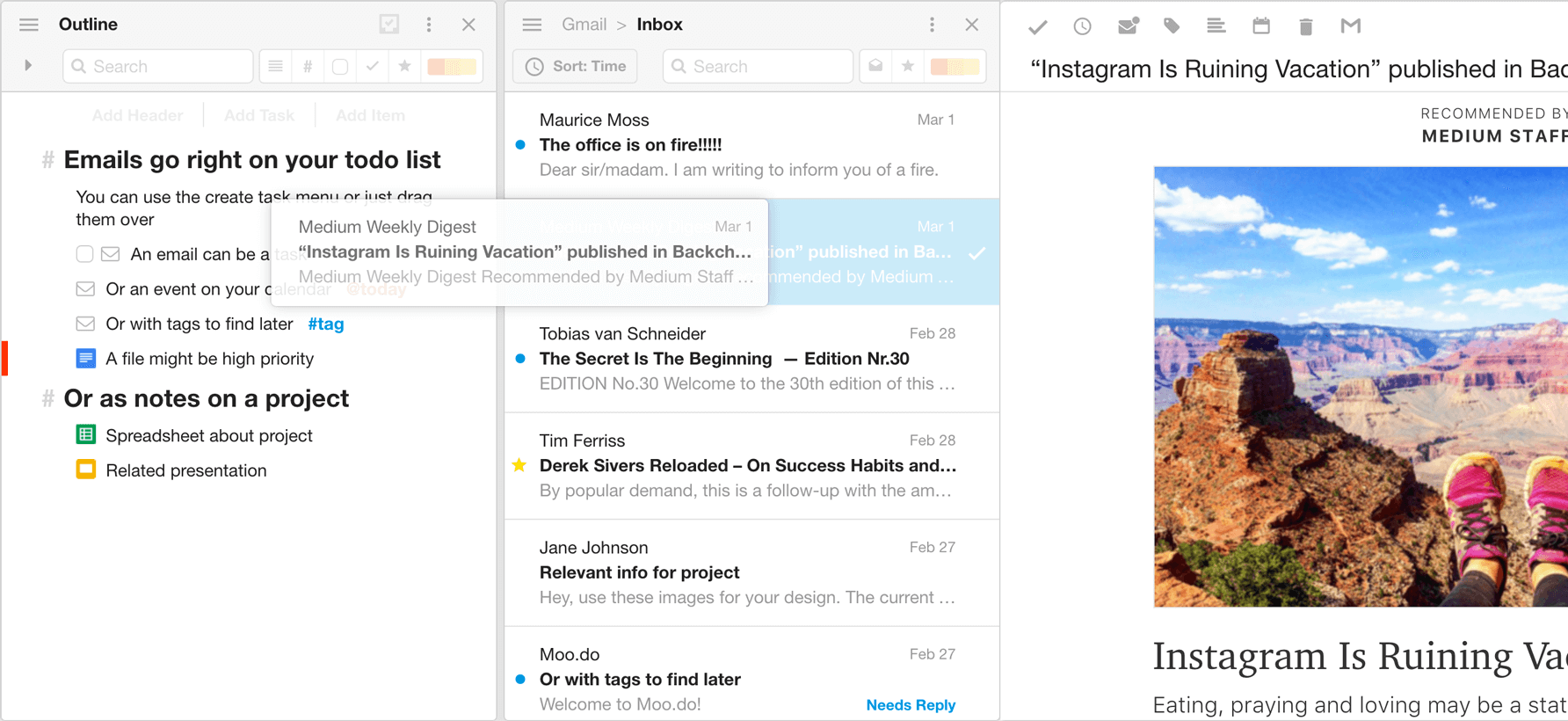Open Jane Johnson 'Relevant info for project' email
Image resolution: width=1568 pixels, height=721 pixels.
pyautogui.click(x=752, y=572)
